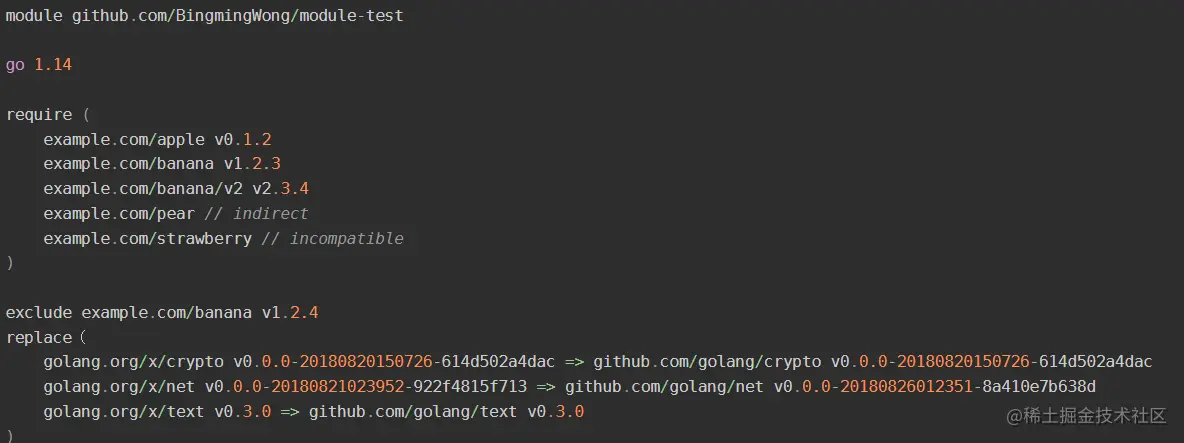Viewport: 1184px width, 443px height.
Task: Click the excluded banana version v1.2.4
Action: (290, 312)
